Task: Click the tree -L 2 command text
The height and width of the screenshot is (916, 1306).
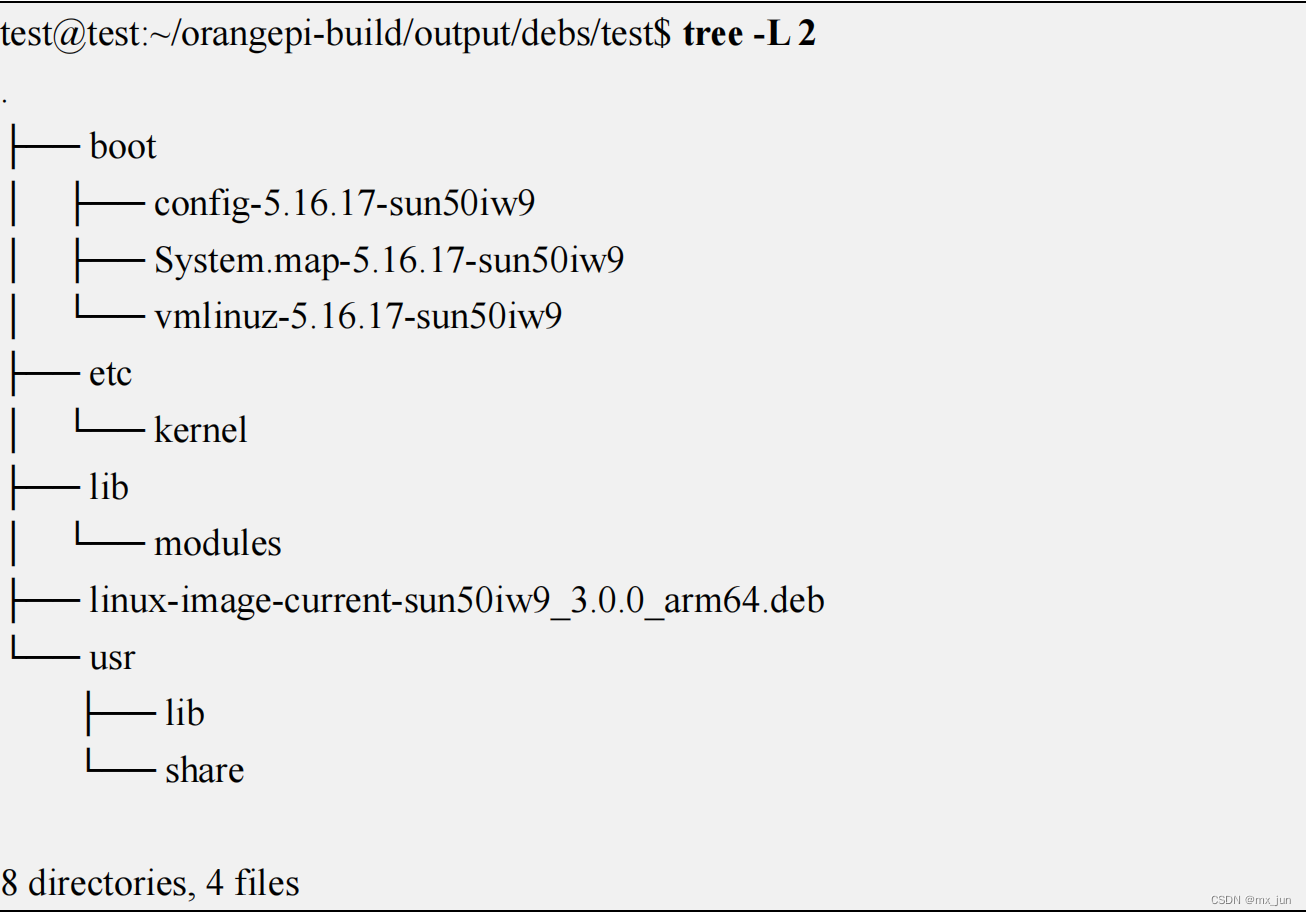Action: [x=749, y=34]
